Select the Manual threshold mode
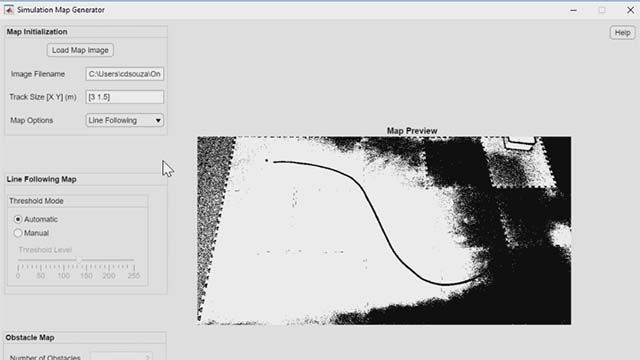640x360 pixels. coord(18,233)
